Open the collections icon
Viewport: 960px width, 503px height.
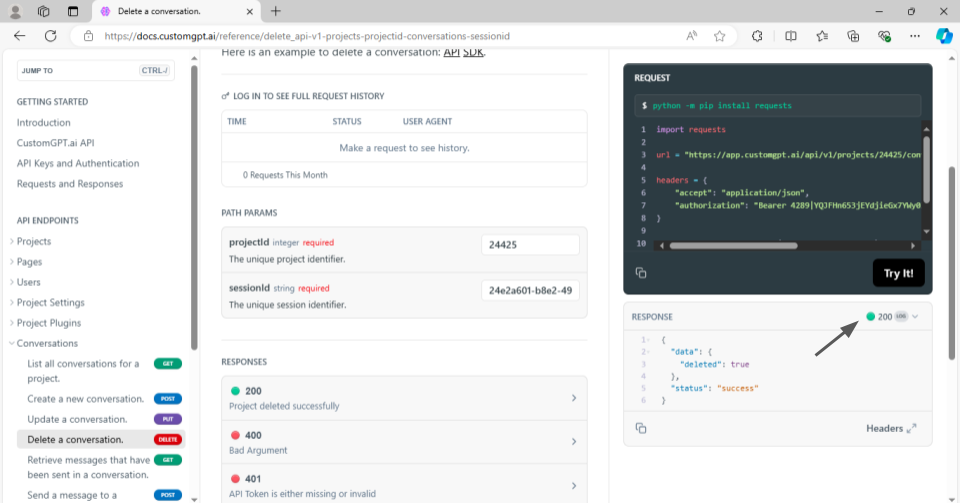pos(853,36)
